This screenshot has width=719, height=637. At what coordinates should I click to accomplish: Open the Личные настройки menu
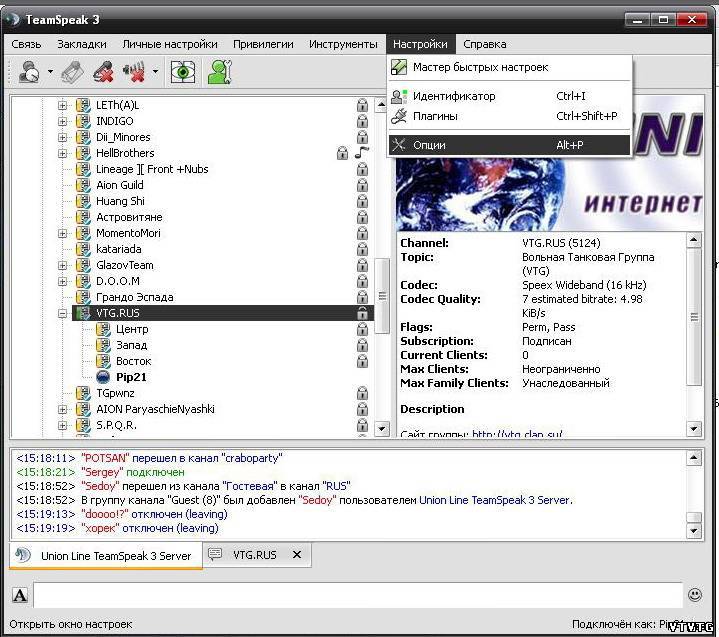[x=170, y=44]
